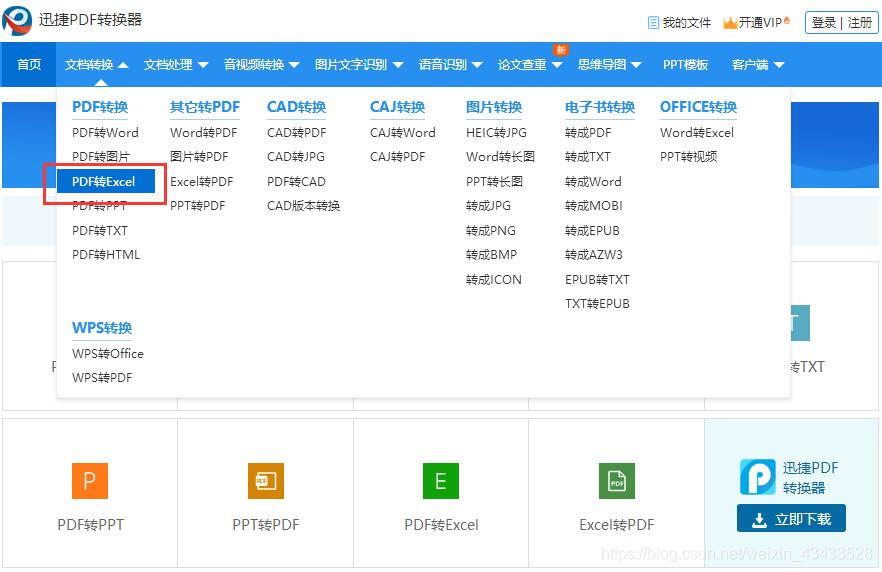
Task: Pick 转成ICON option
Action: point(493,280)
